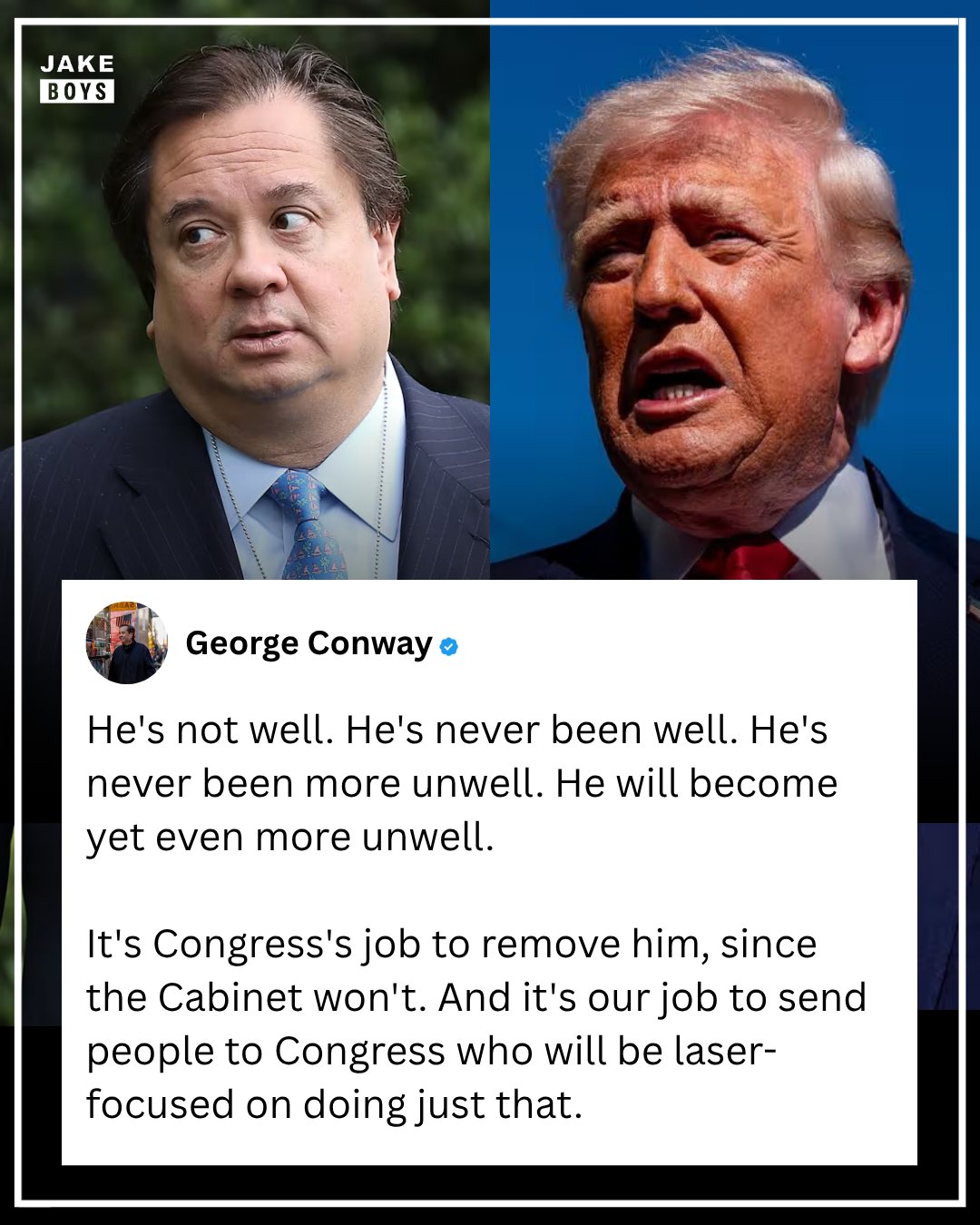The height and width of the screenshot is (1225, 980).
Task: Open the circular profile avatar
Action: 127,642
